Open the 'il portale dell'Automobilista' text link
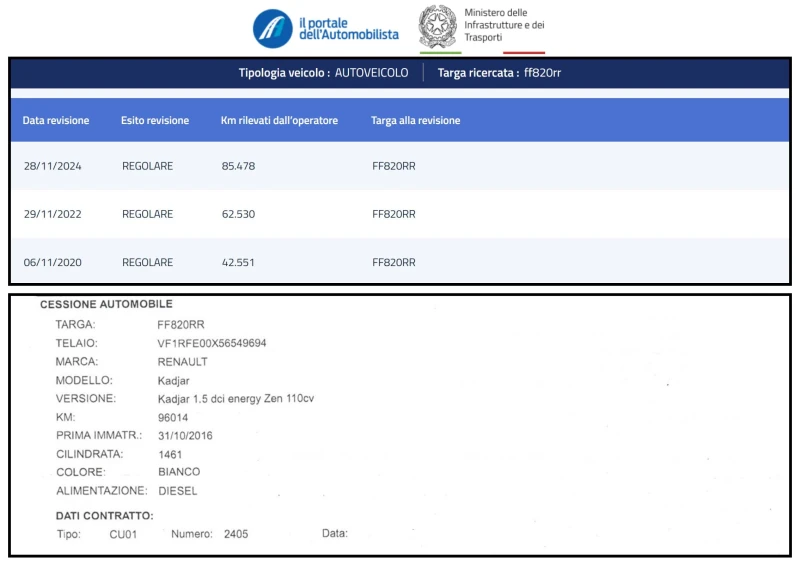Screen dimensions: 800x566 [348, 29]
